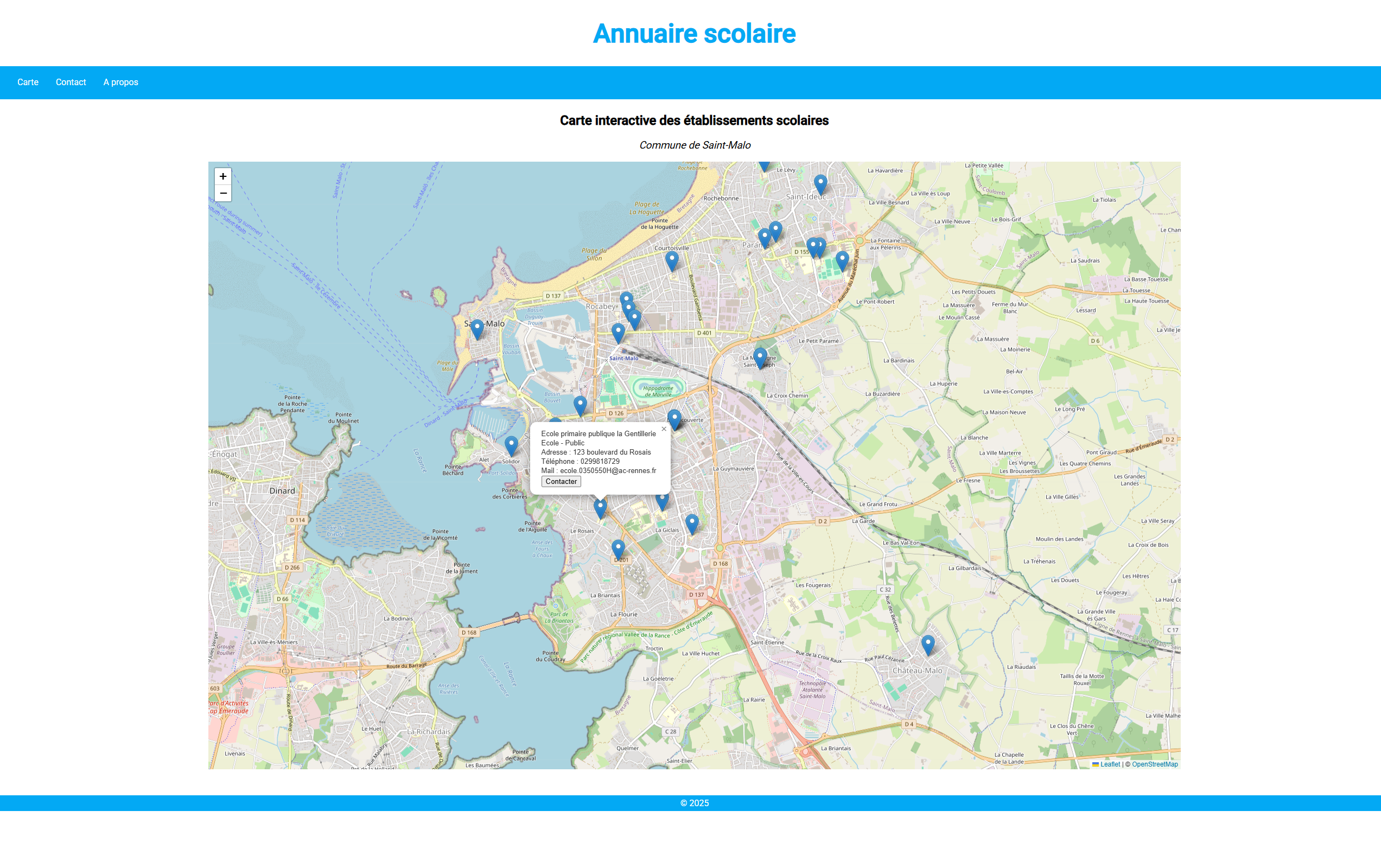1381x868 pixels.
Task: Select the marker in Saint-Malo intra-muros
Action: (x=476, y=329)
